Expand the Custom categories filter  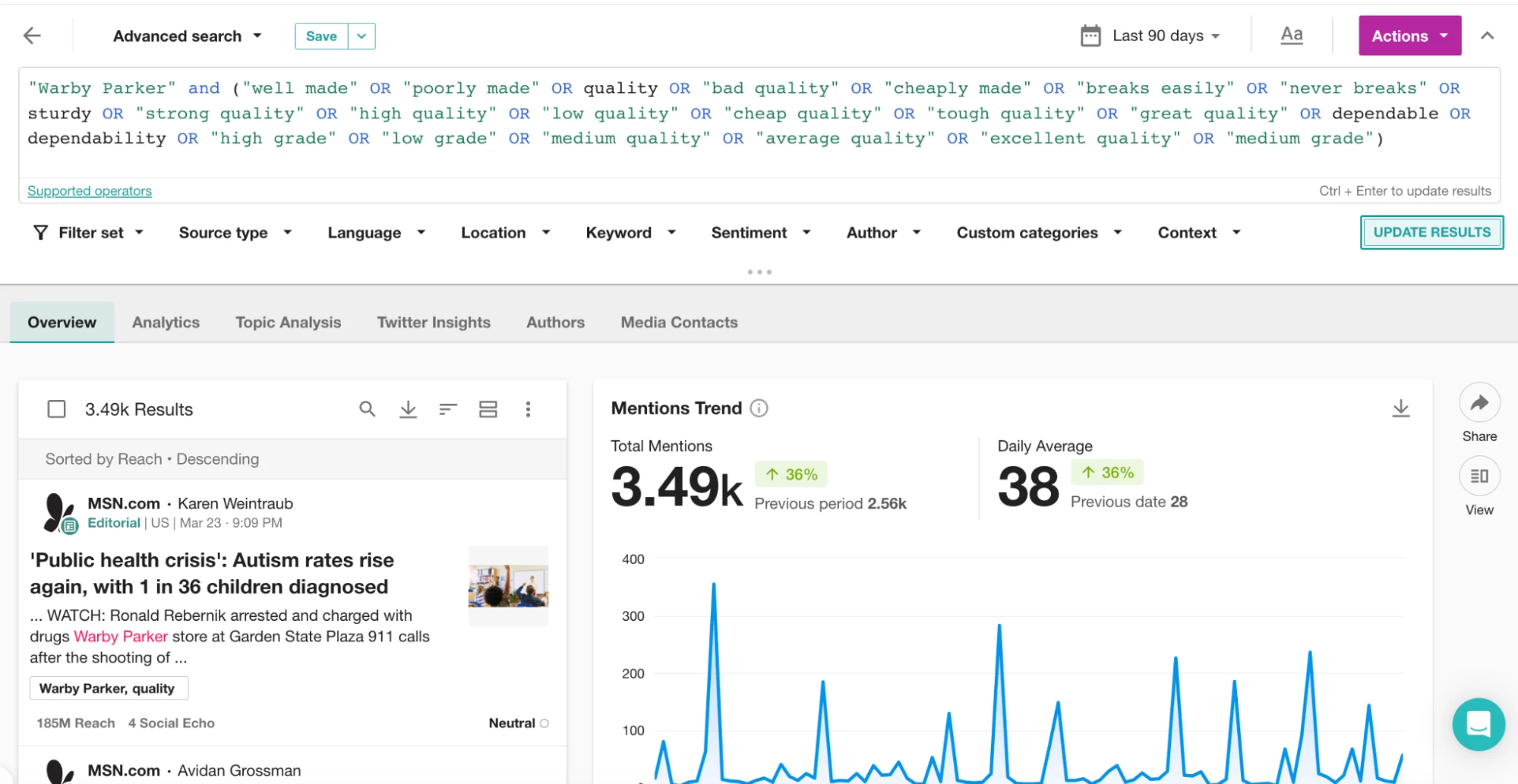[1040, 233]
